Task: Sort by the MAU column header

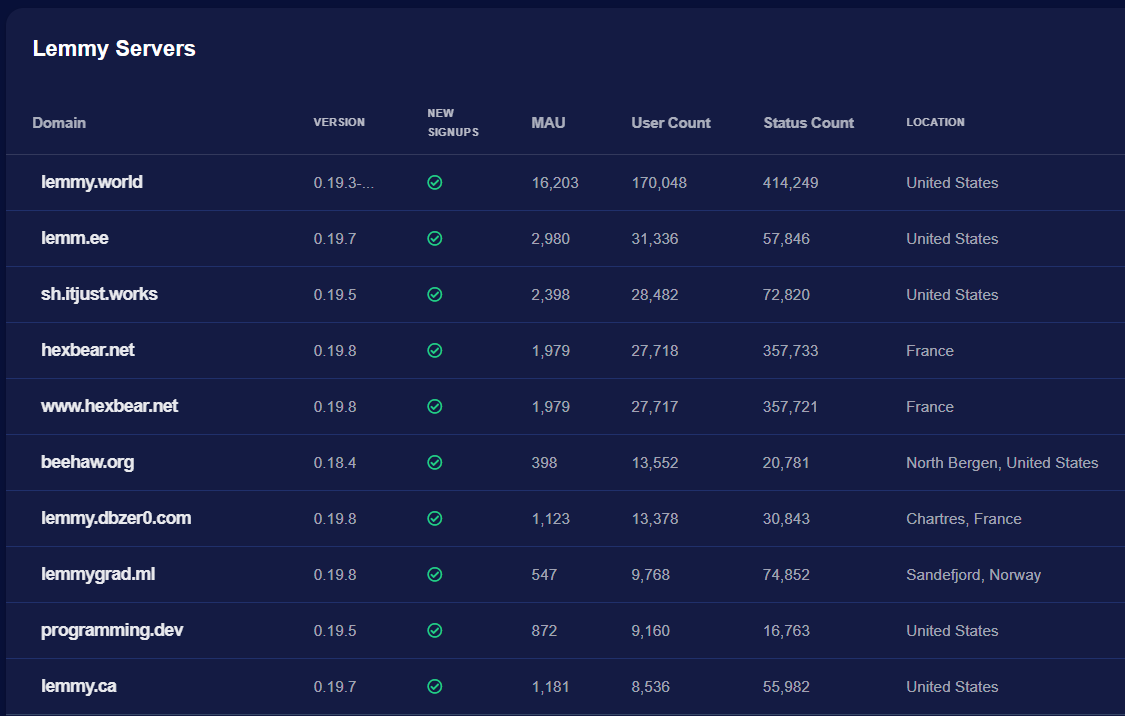Action: pyautogui.click(x=548, y=123)
